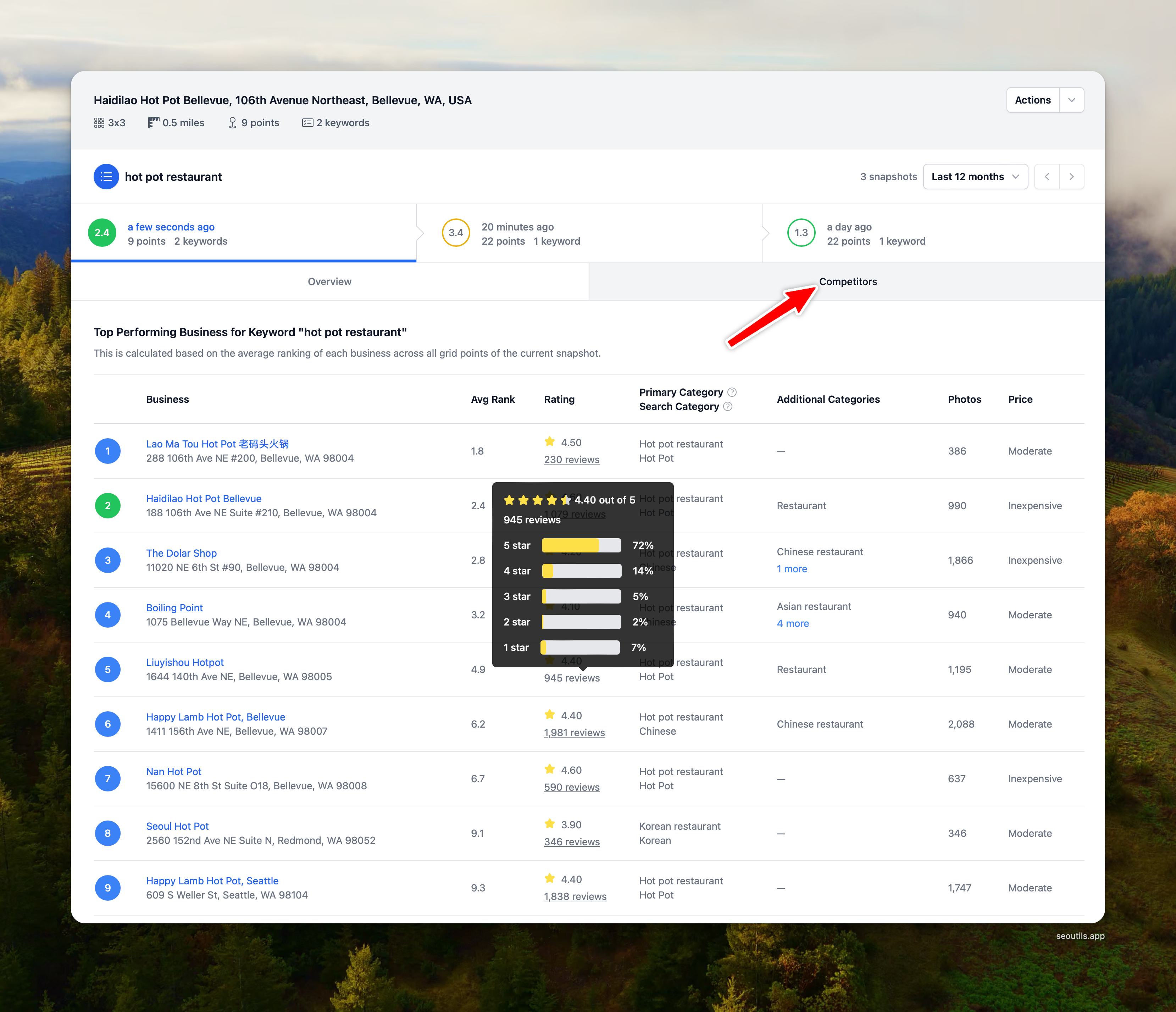Screen dimensions: 1176x1012
Task: Click Search Category help question icon
Action: [728, 406]
